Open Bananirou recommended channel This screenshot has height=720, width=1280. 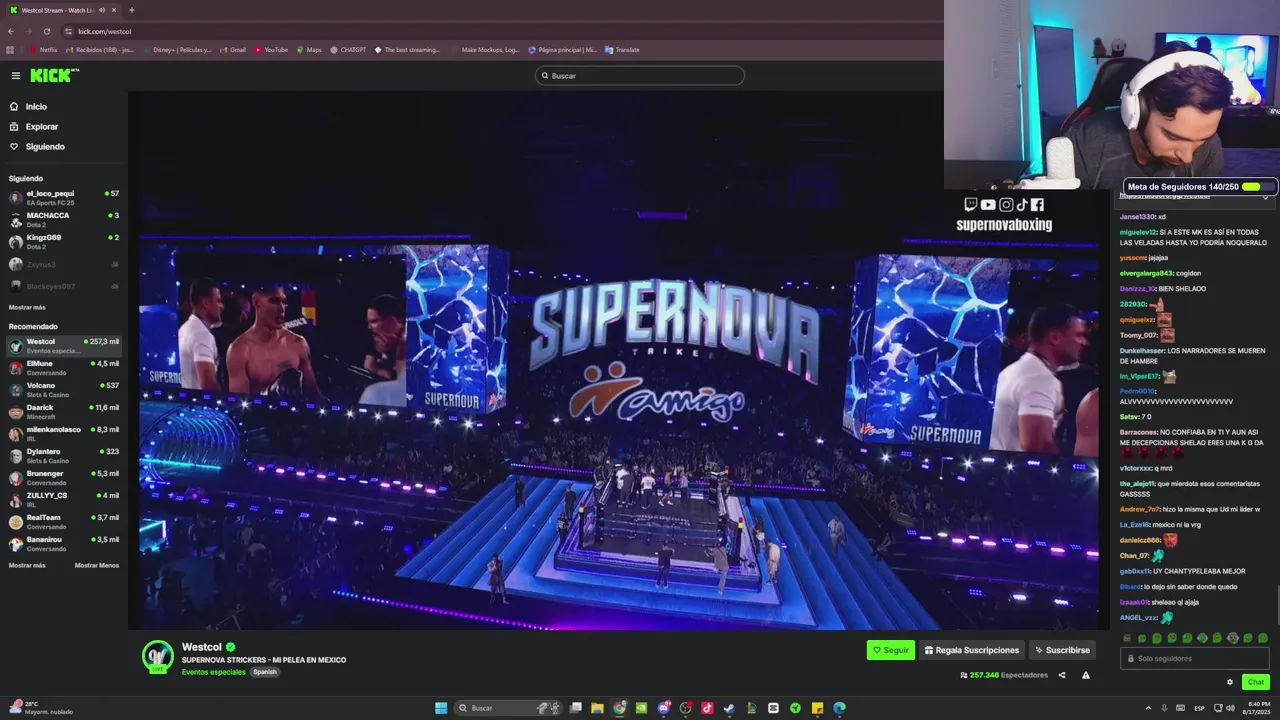pos(64,543)
